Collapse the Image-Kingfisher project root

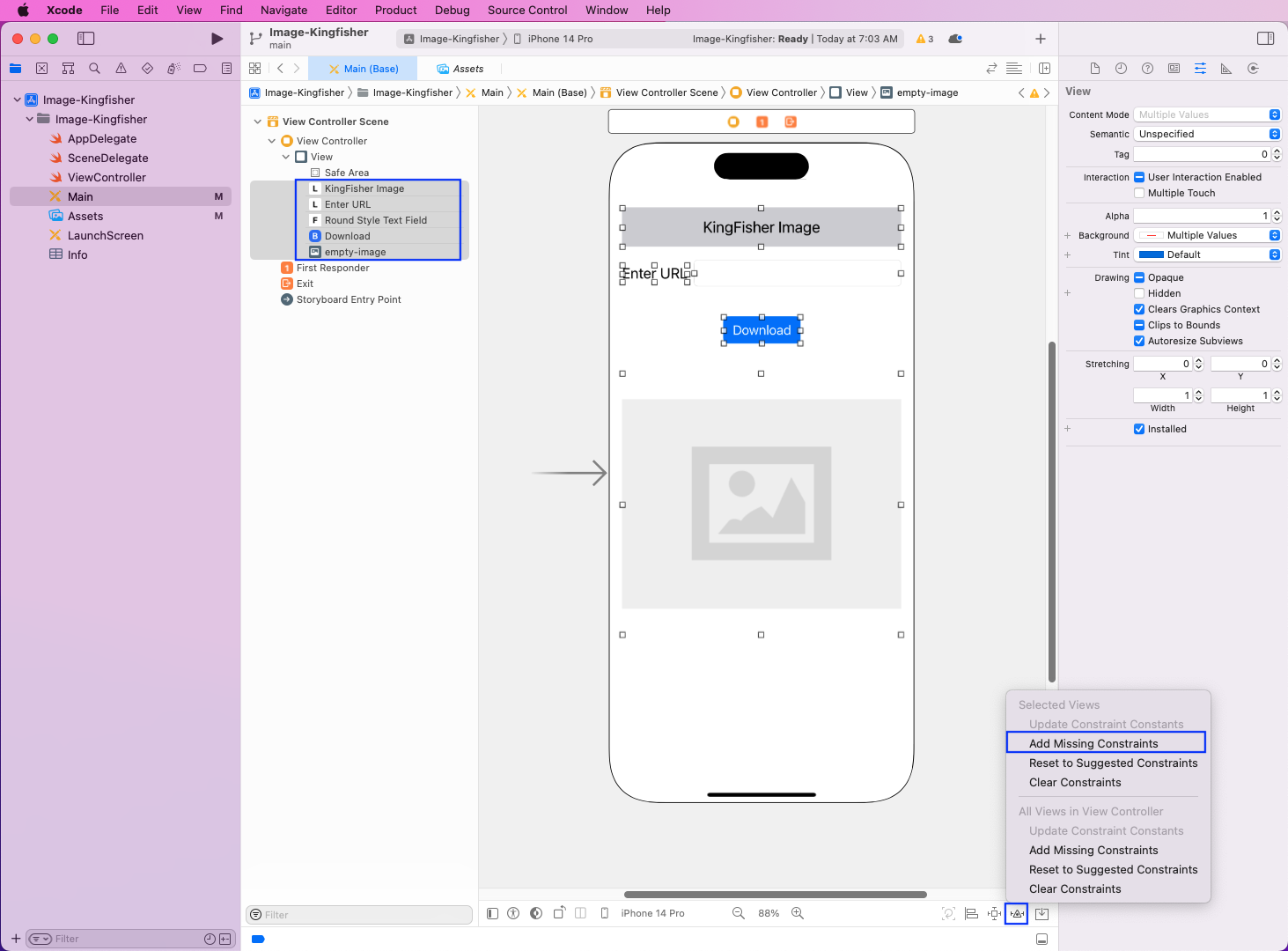point(18,100)
